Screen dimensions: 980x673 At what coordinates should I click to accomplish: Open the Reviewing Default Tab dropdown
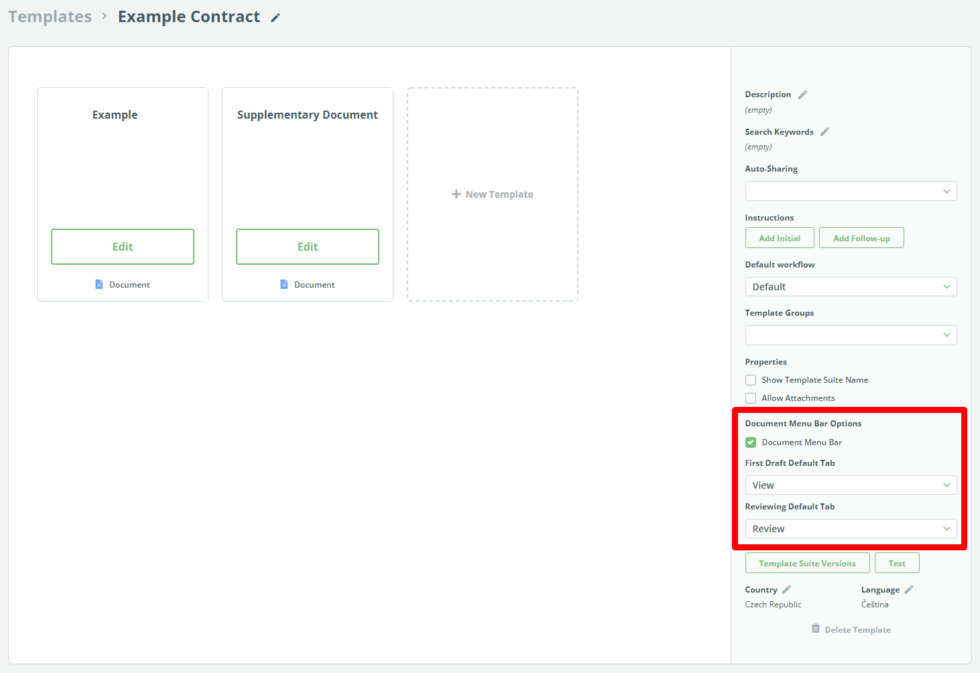(x=850, y=529)
